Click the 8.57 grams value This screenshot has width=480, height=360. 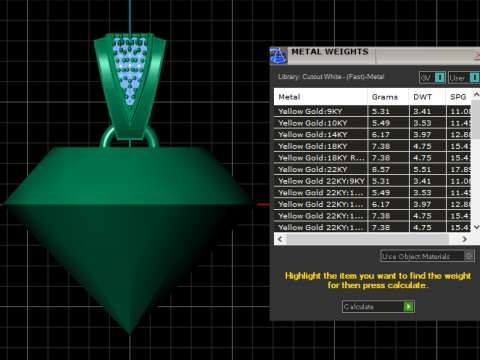tap(381, 169)
